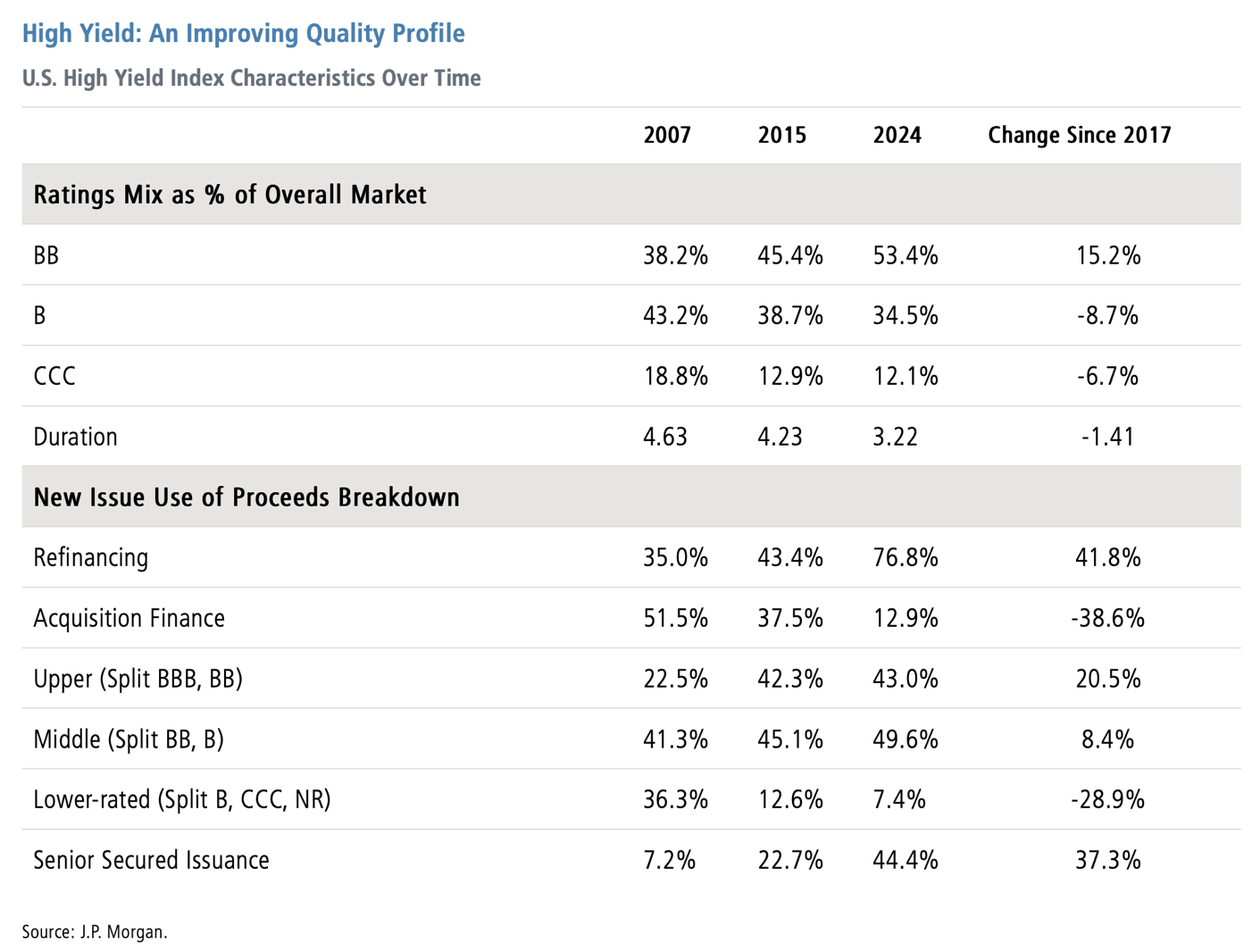The image size is (1260, 952).
Task: Select the Acquisition Finance row label
Action: coord(129,619)
